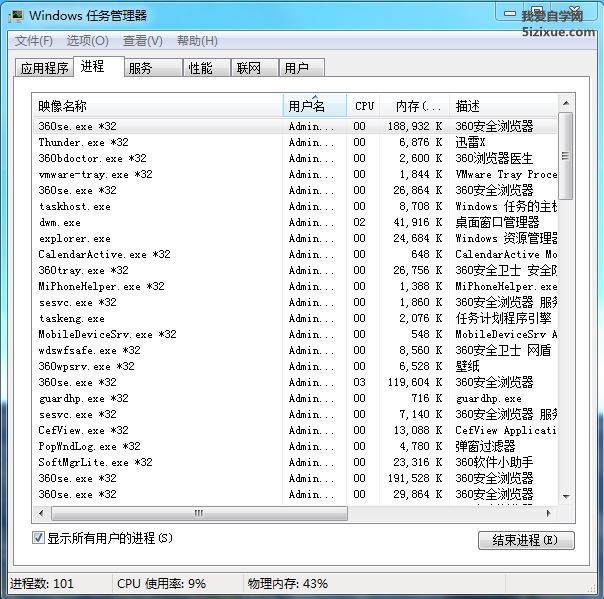Select the 360wpsrv.exe *32 process

[295, 366]
